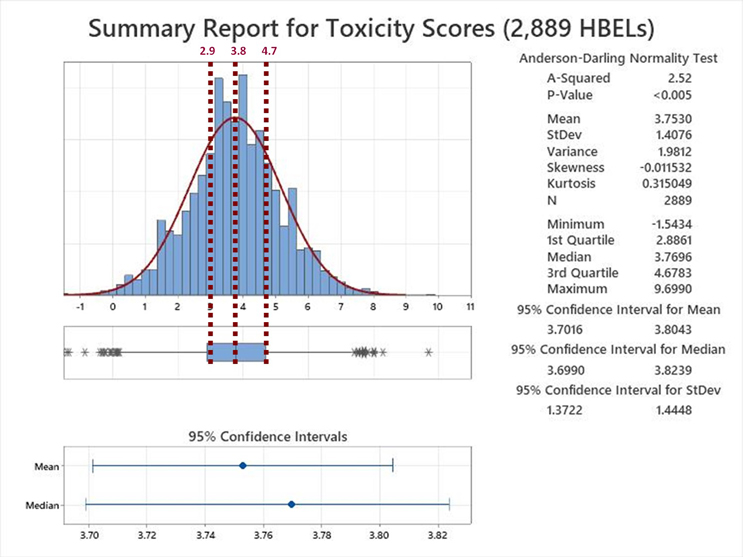Select the histogram x-axis tick label -1
Image resolution: width=743 pixels, height=557 pixels.
(x=81, y=307)
